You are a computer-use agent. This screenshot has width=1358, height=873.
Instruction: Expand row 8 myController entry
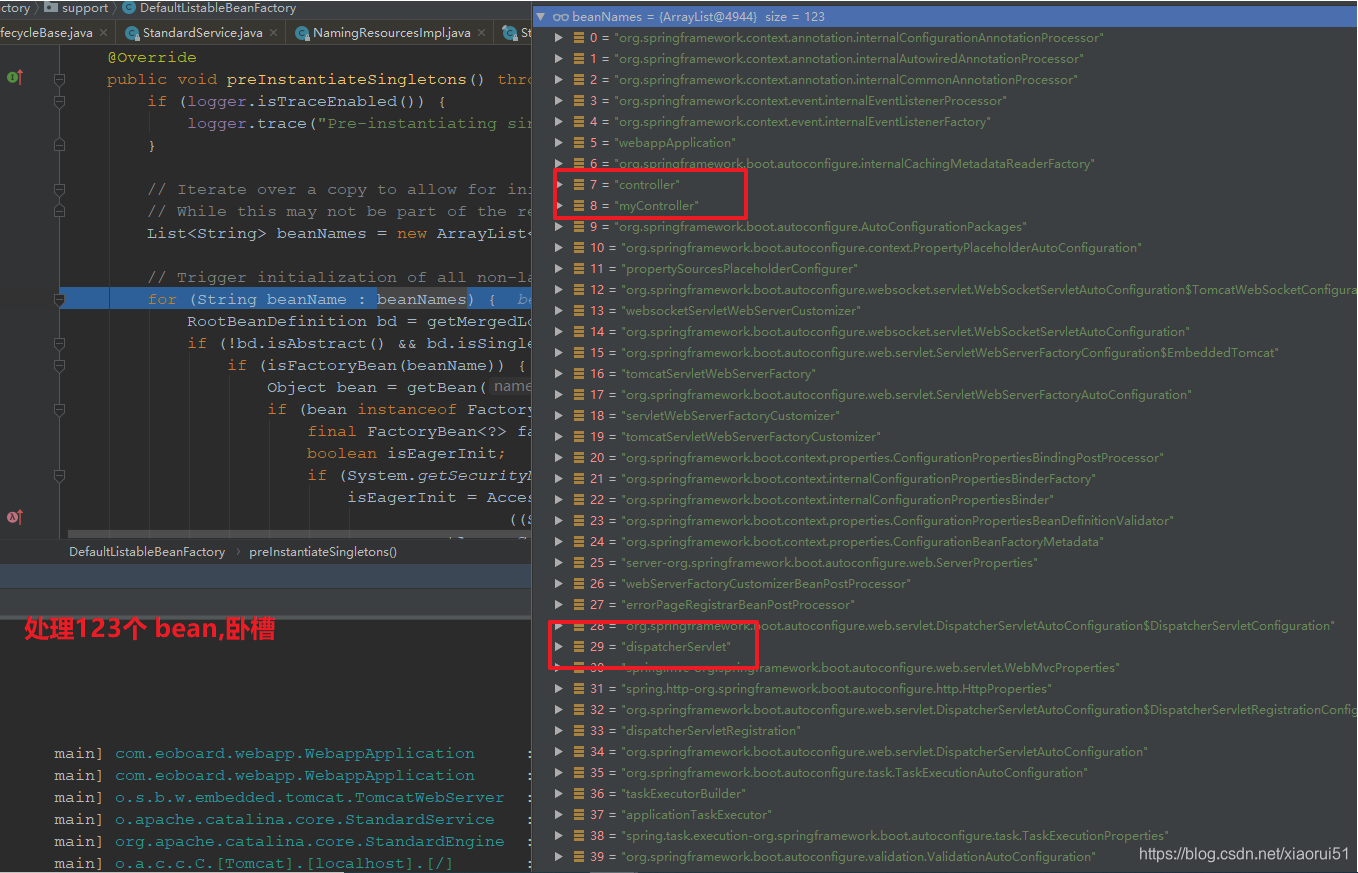point(559,206)
